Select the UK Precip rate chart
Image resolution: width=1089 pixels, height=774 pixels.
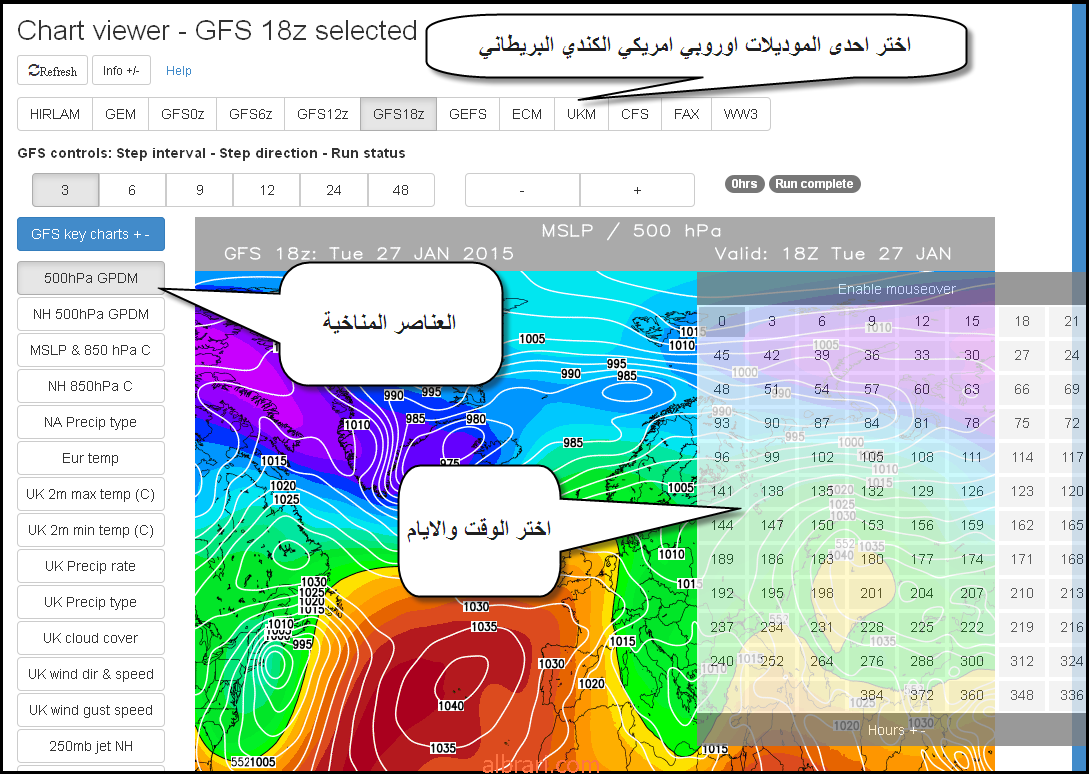coord(91,566)
